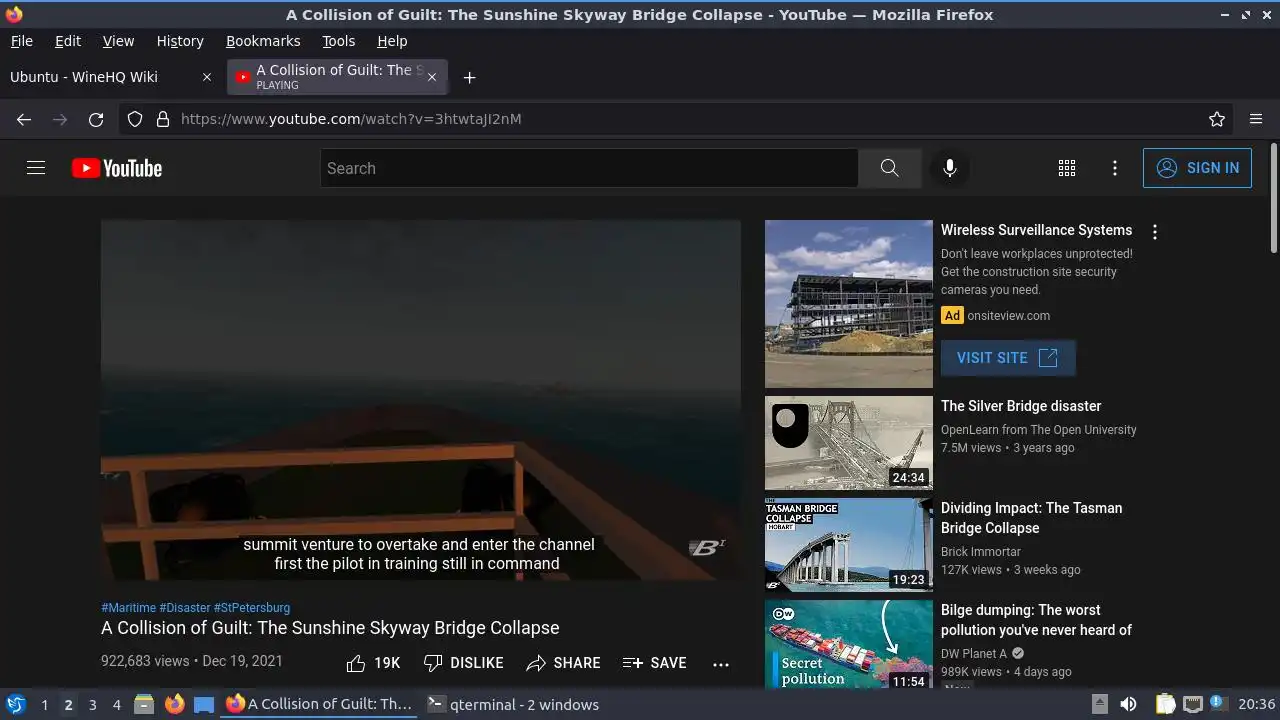Click DW Planet A channel name

click(974, 654)
